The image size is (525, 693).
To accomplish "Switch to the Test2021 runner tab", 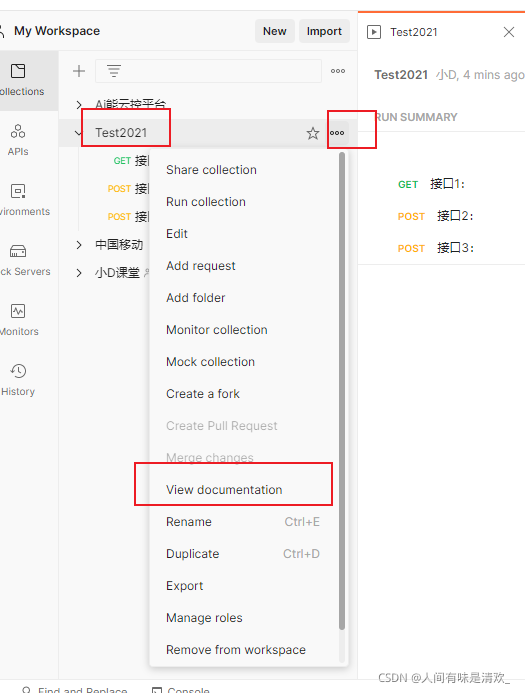I will [414, 32].
